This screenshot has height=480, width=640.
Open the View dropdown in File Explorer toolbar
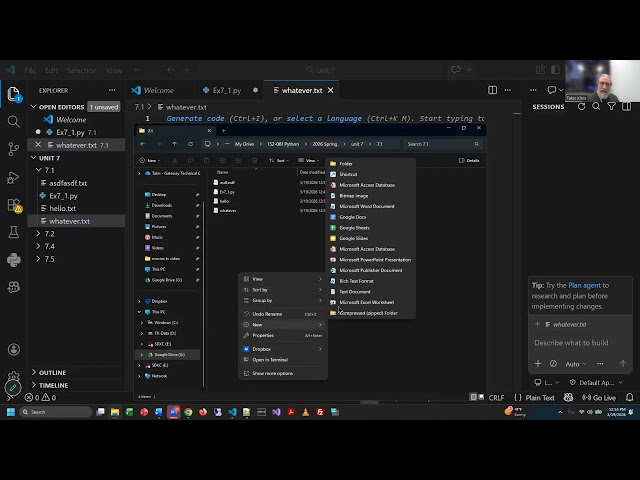point(309,160)
